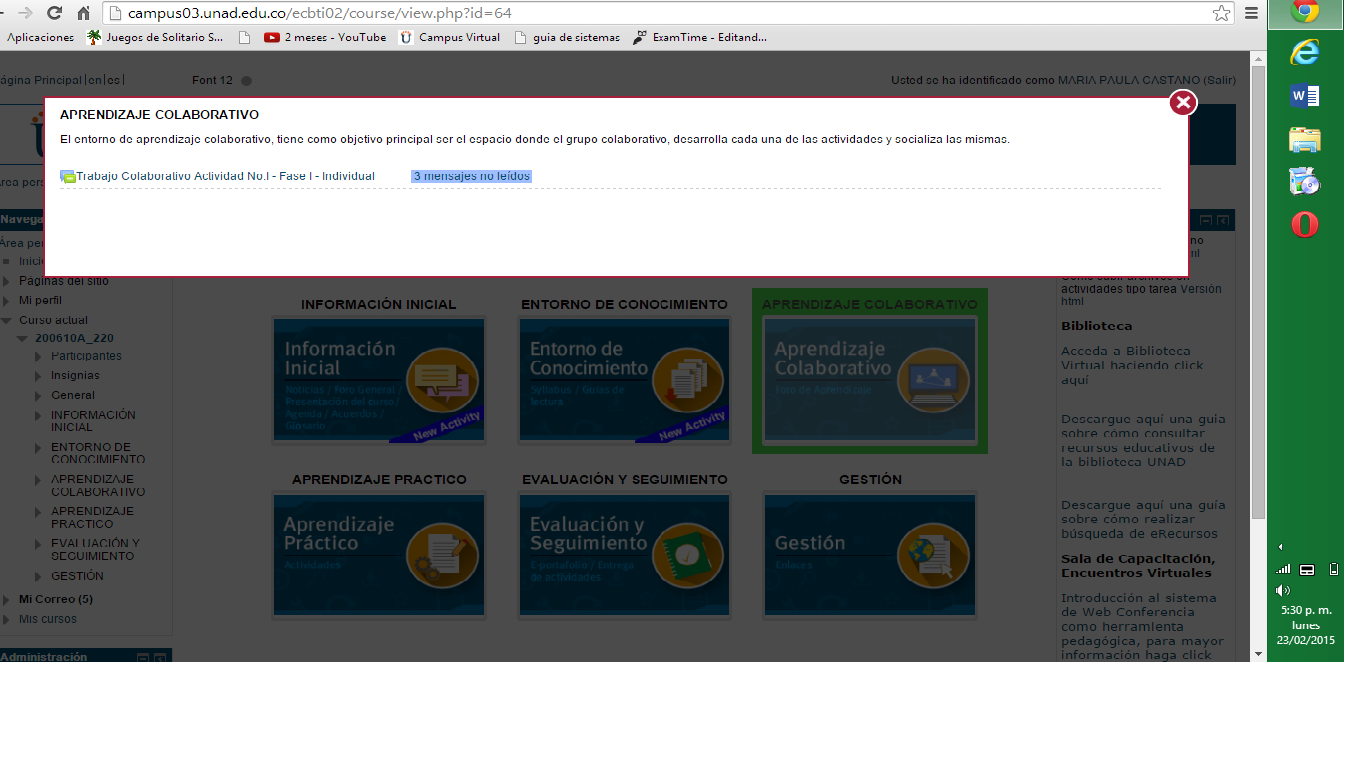The width and height of the screenshot is (1366, 768).
Task: Go forward with the browser arrow
Action: pyautogui.click(x=26, y=13)
